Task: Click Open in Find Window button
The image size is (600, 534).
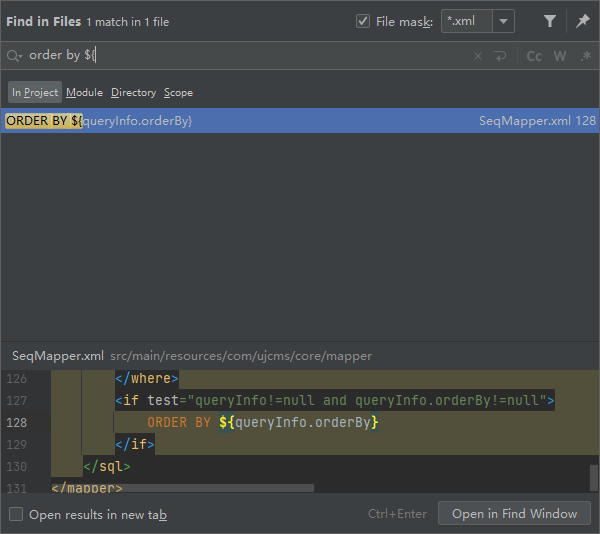Action: 514,513
